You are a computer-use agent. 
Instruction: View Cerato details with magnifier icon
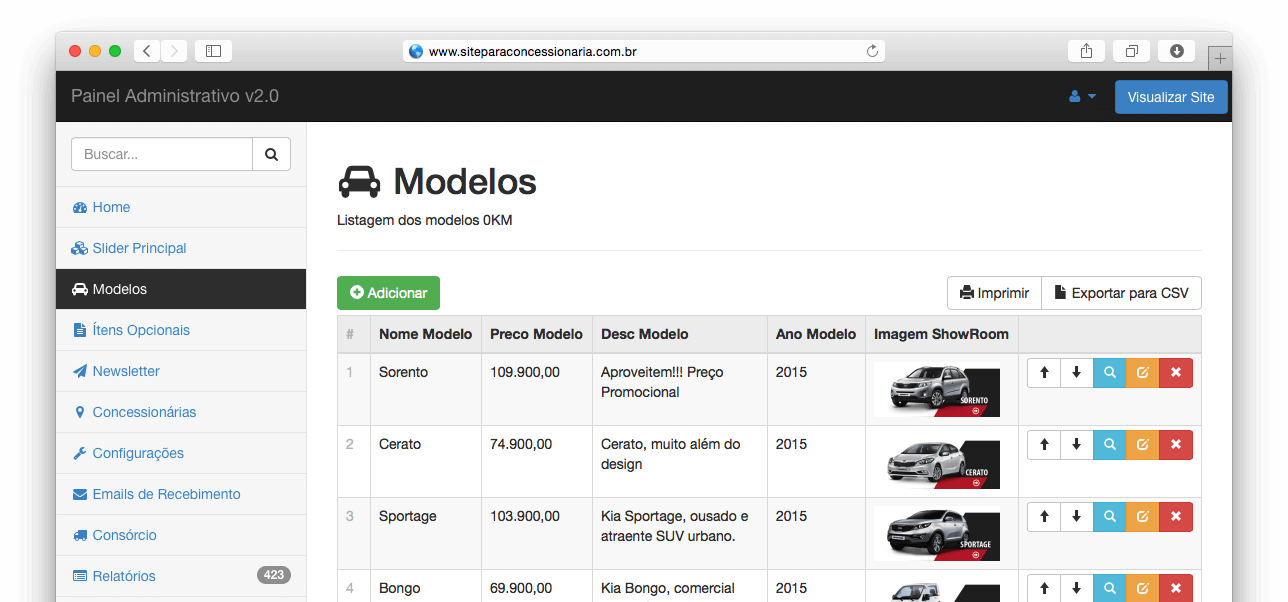(1110, 445)
